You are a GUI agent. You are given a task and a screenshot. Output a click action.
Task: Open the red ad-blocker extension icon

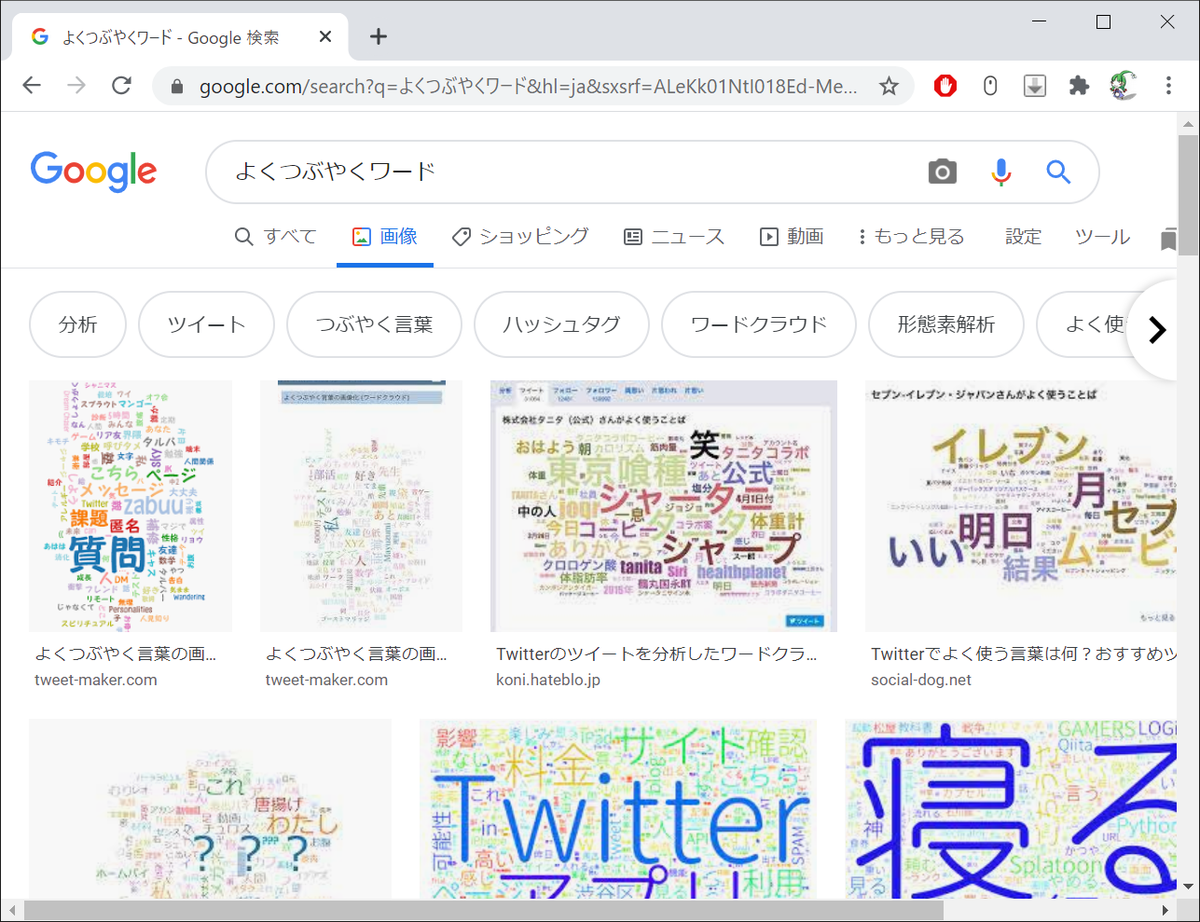[x=945, y=86]
